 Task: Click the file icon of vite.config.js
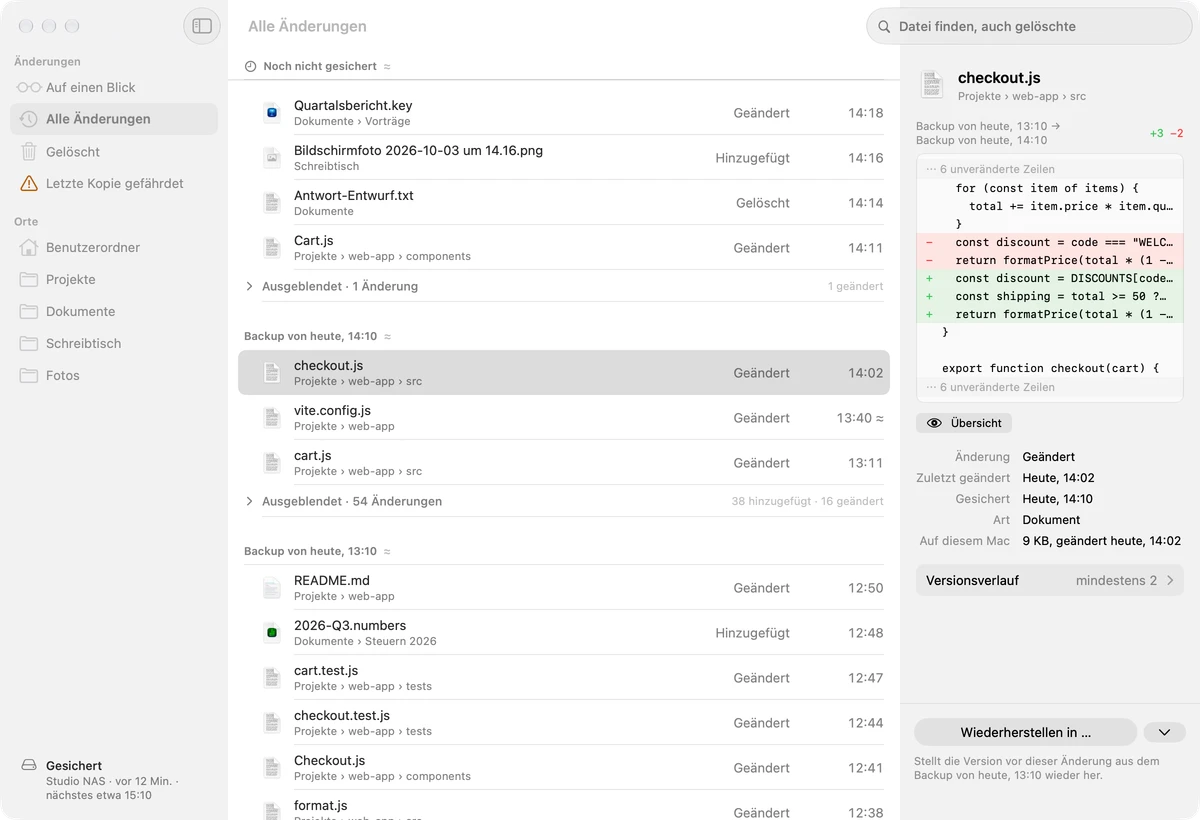[x=271, y=418]
